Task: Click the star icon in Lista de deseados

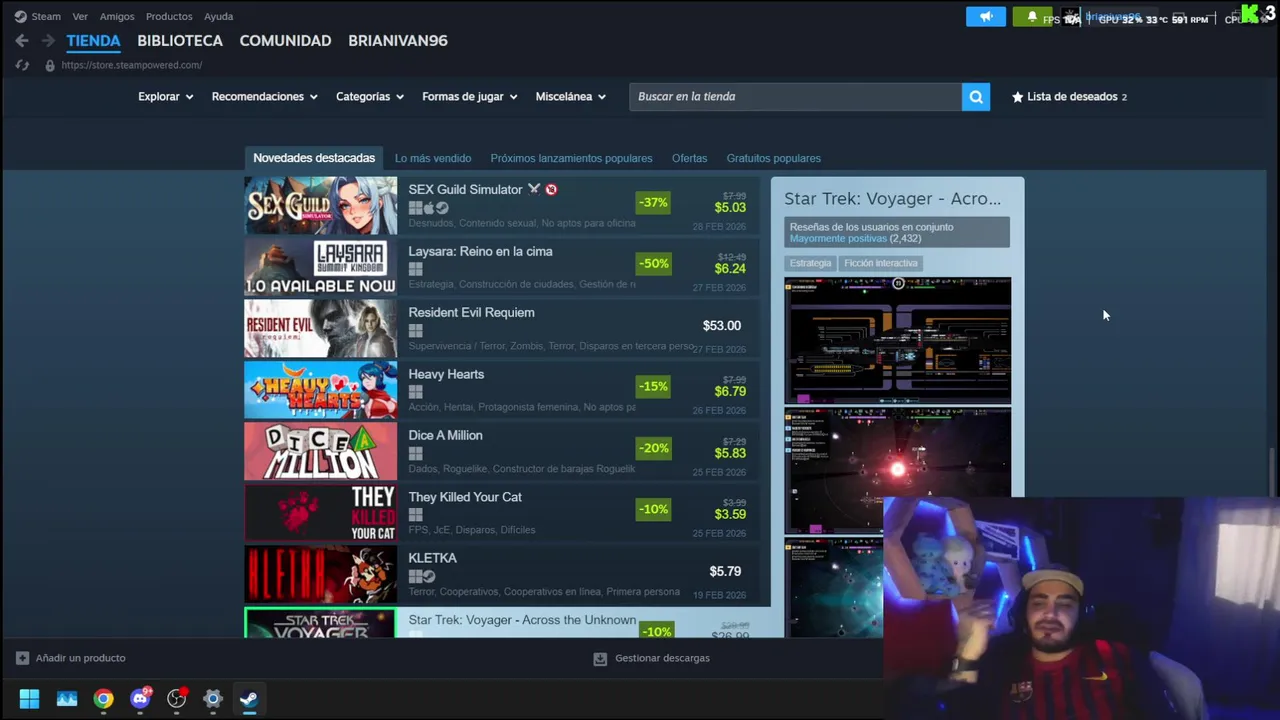Action: click(1017, 97)
